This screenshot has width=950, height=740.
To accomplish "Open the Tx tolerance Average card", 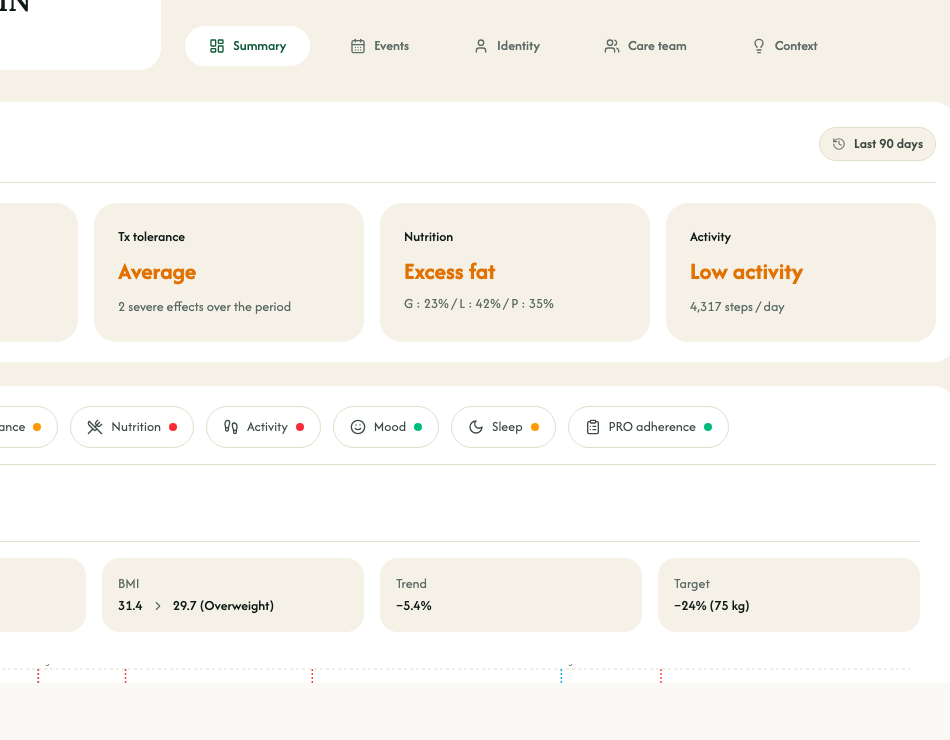I will point(229,272).
